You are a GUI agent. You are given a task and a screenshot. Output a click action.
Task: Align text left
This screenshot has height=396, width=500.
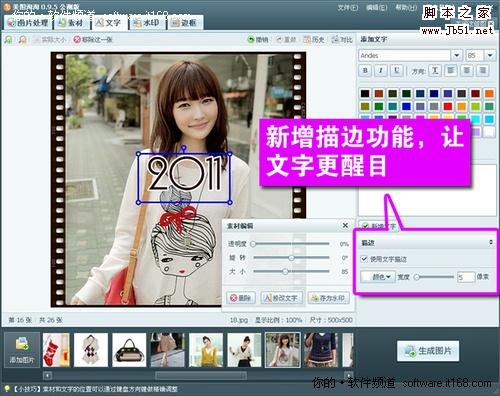[x=451, y=70]
